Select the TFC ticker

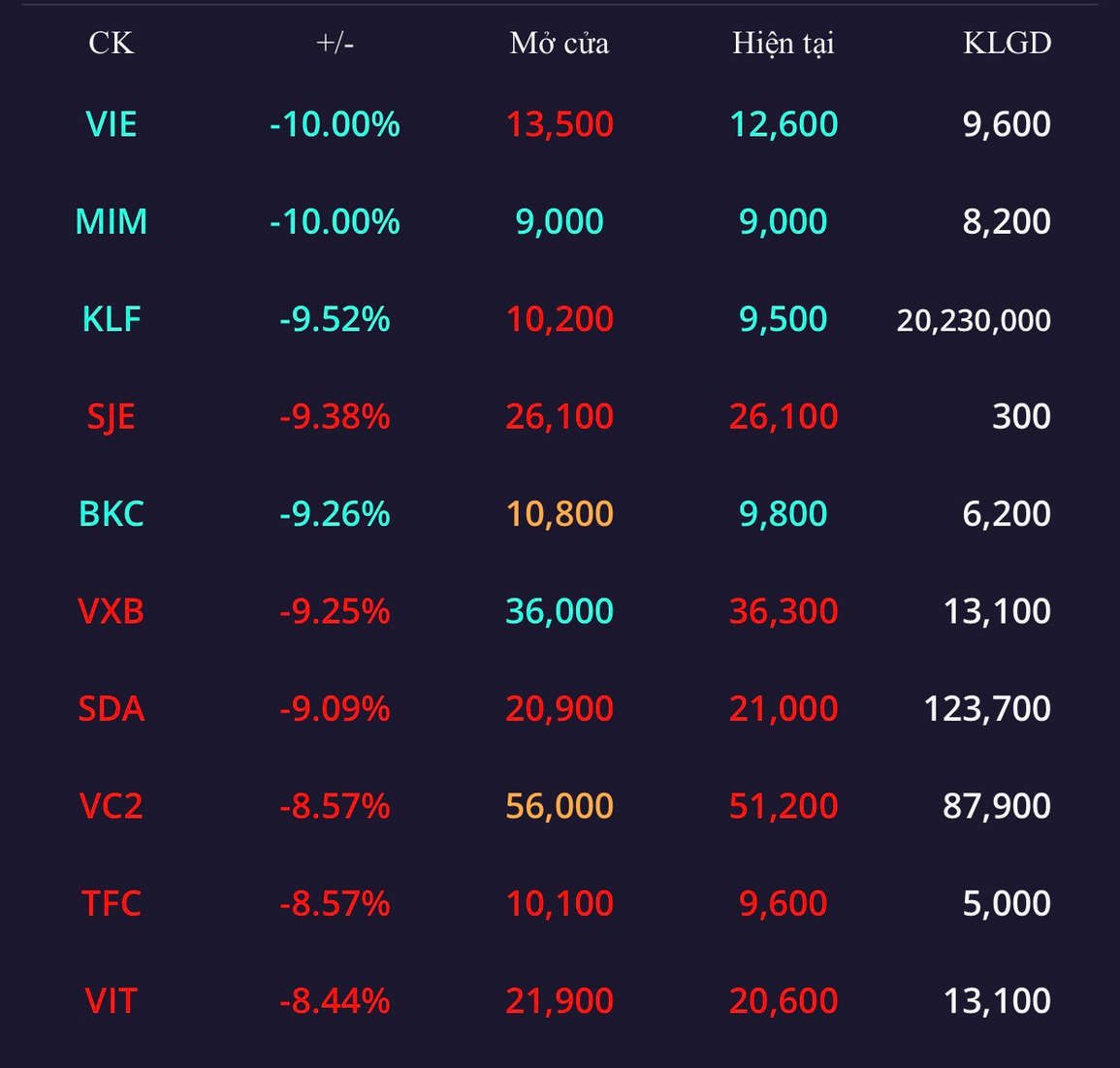[111, 904]
